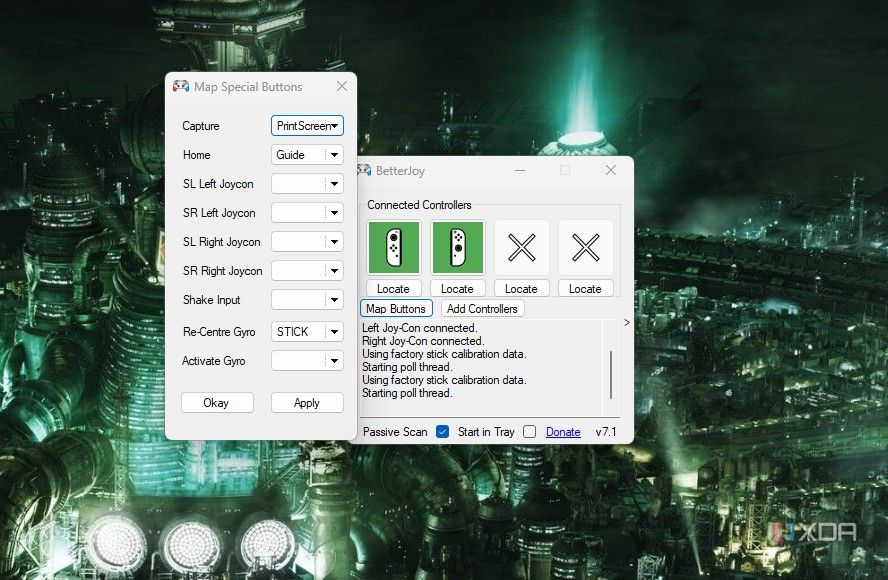Expand the side panel arrow in BetterJoy
The width and height of the screenshot is (888, 580).
point(627,323)
